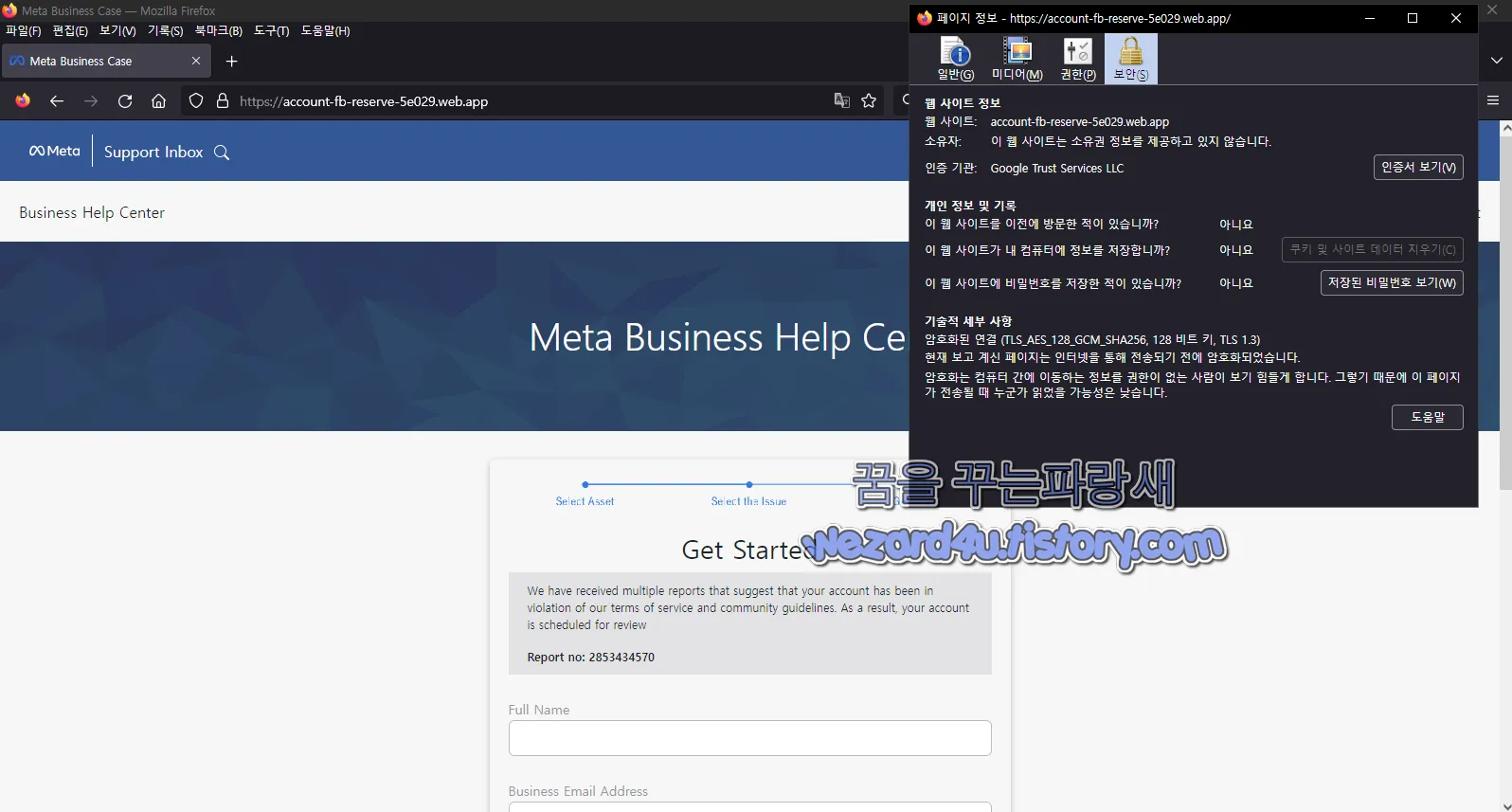
Task: Click the Meta logo in page header
Action: [x=55, y=151]
